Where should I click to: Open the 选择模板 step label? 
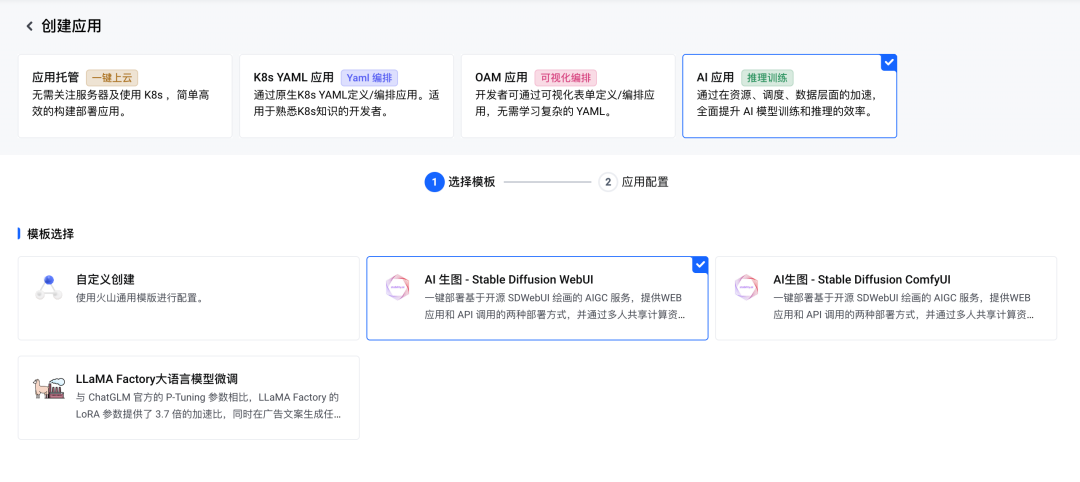[x=471, y=182]
